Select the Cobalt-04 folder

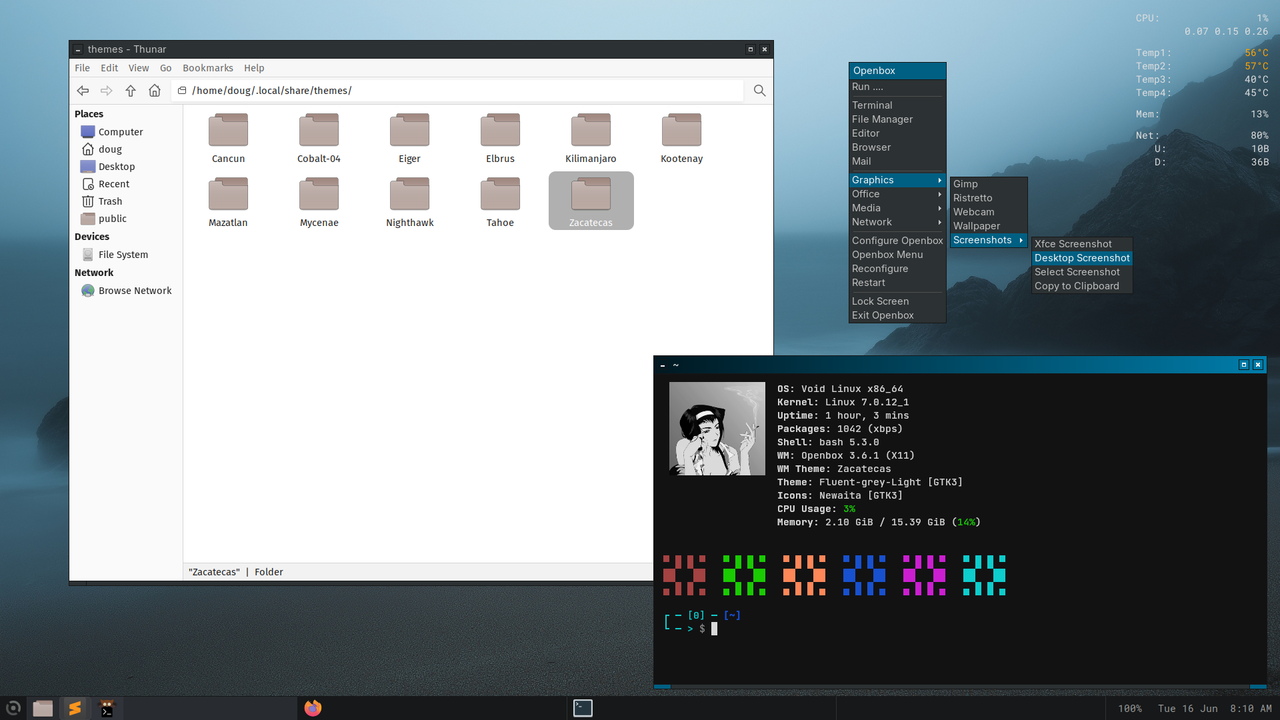pos(319,138)
